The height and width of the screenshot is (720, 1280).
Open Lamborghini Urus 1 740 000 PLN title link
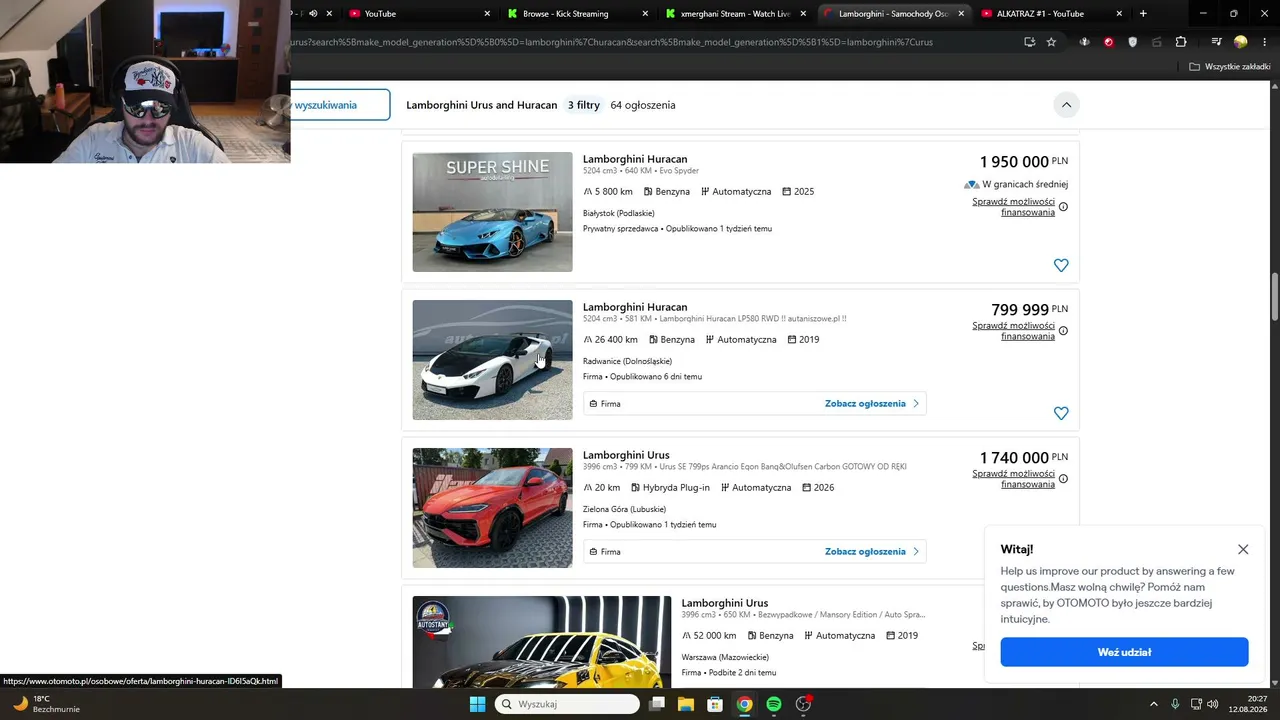click(x=626, y=455)
